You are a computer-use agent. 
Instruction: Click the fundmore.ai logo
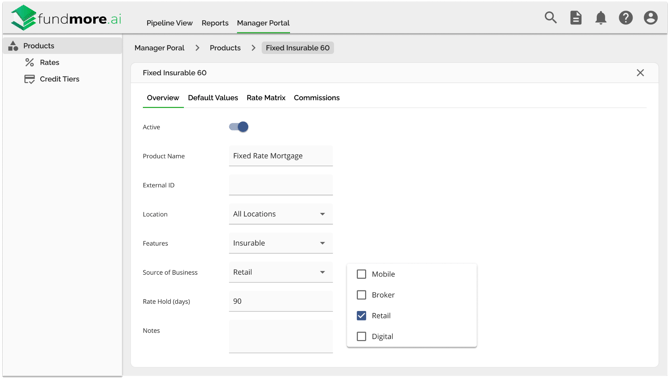[66, 18]
